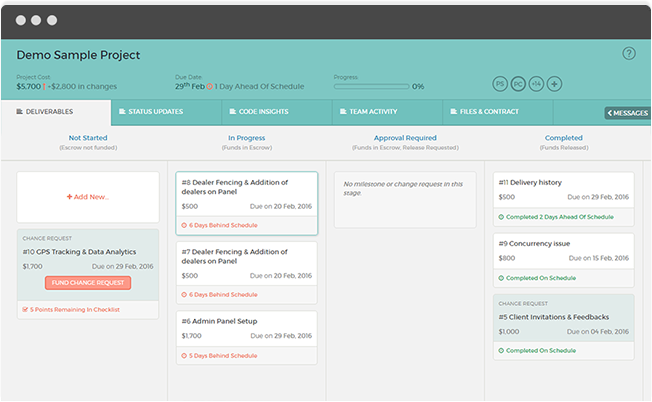Click Due on 04 Feb, 2016 date
Viewport: 652px width, 402px height.
coord(598,332)
